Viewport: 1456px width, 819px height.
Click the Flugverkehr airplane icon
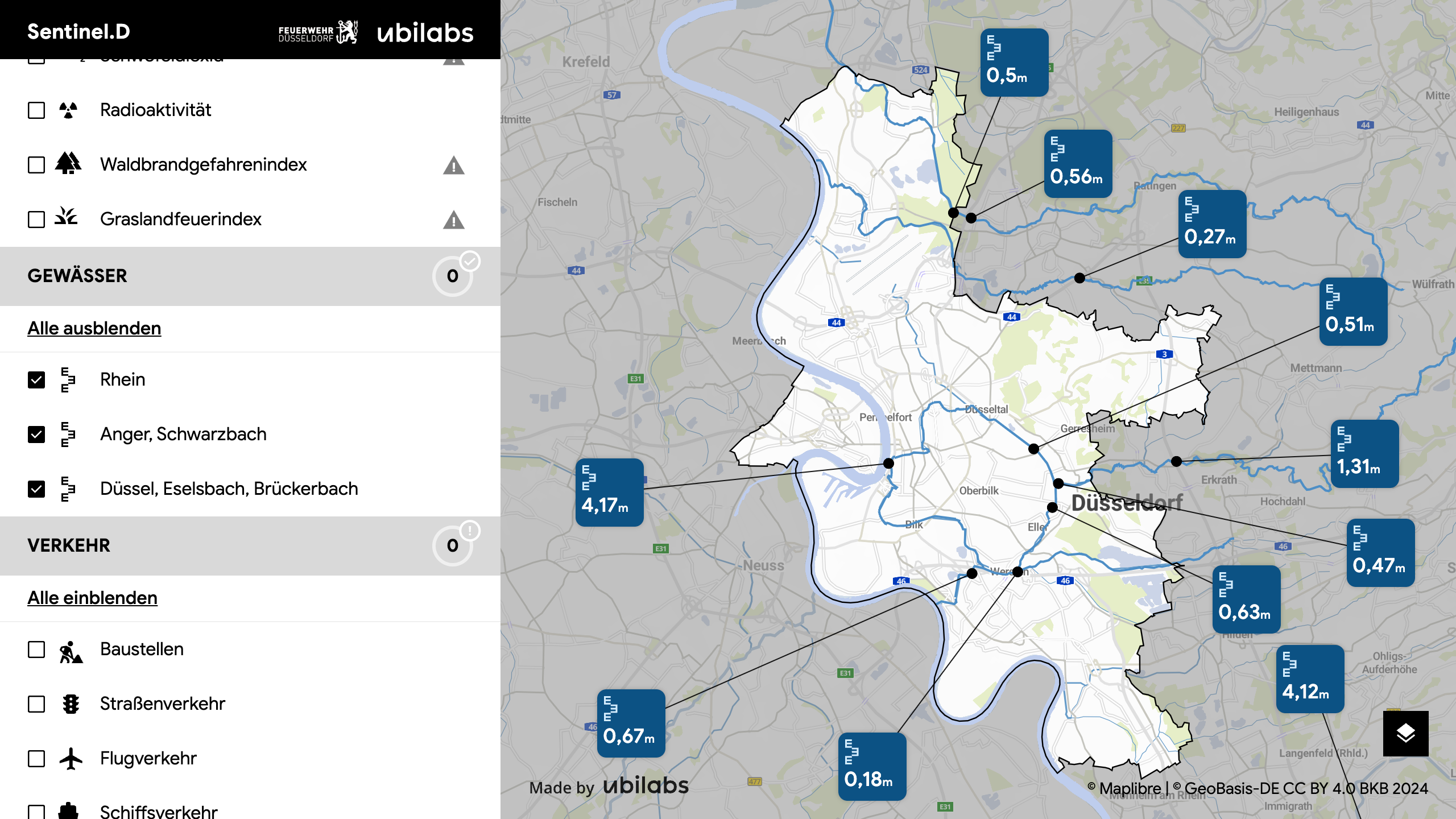[71, 759]
